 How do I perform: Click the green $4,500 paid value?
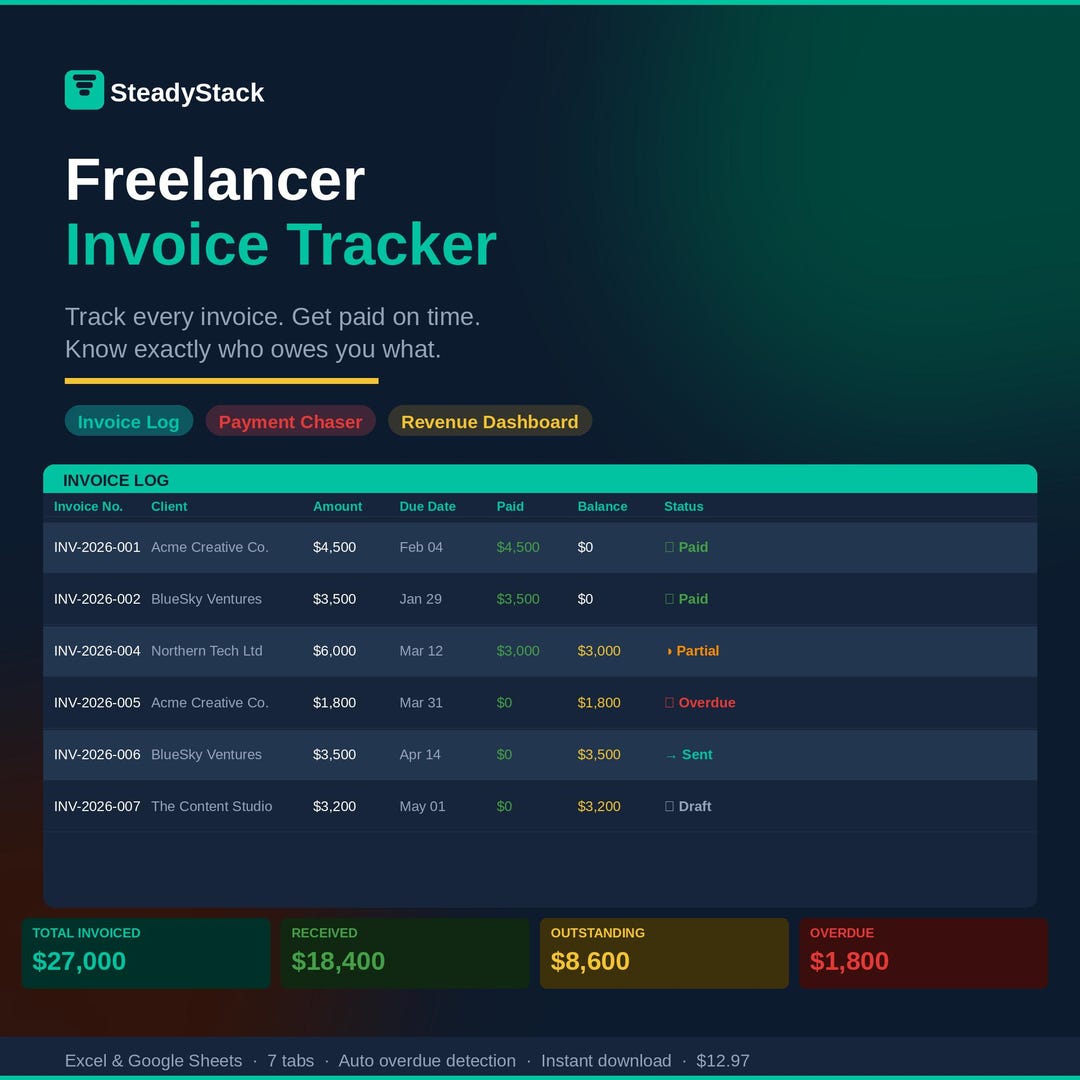[518, 547]
